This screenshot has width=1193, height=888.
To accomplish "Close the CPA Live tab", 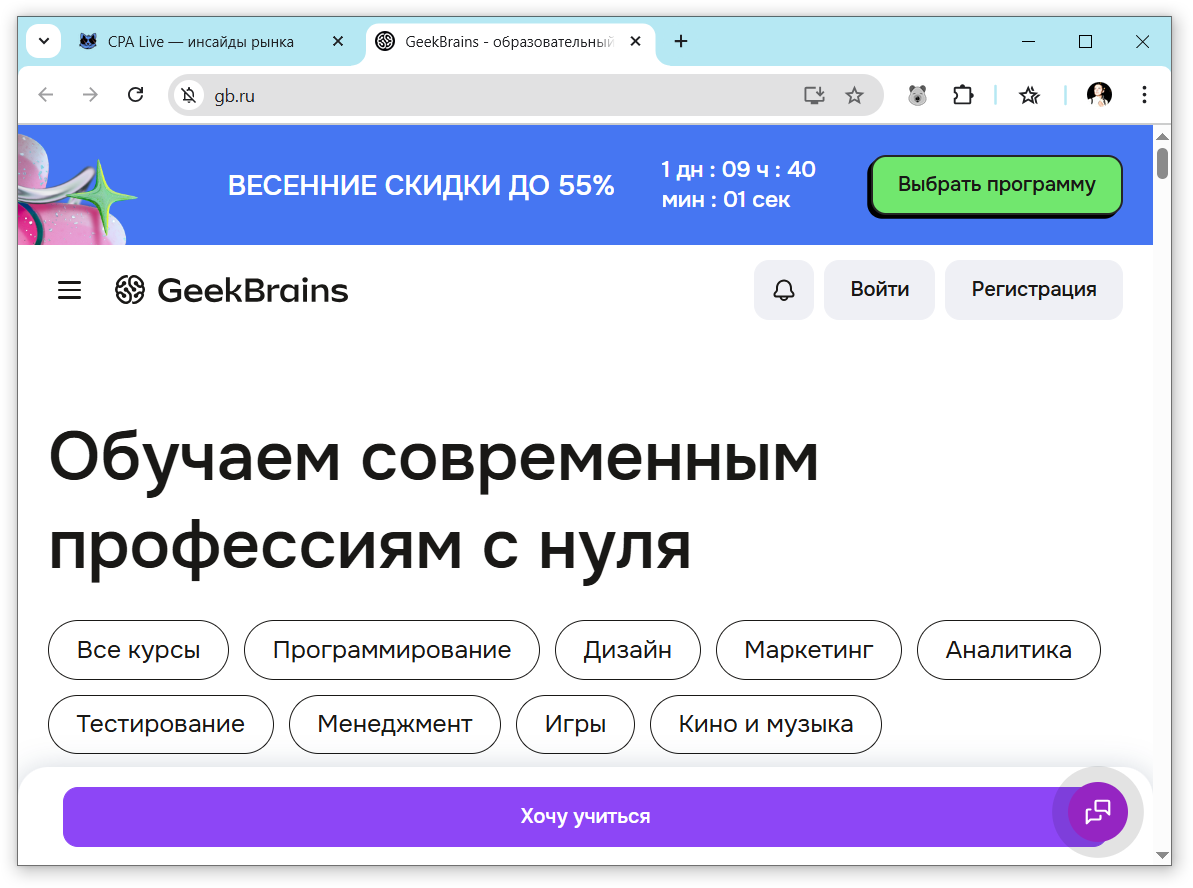I will pyautogui.click(x=338, y=41).
